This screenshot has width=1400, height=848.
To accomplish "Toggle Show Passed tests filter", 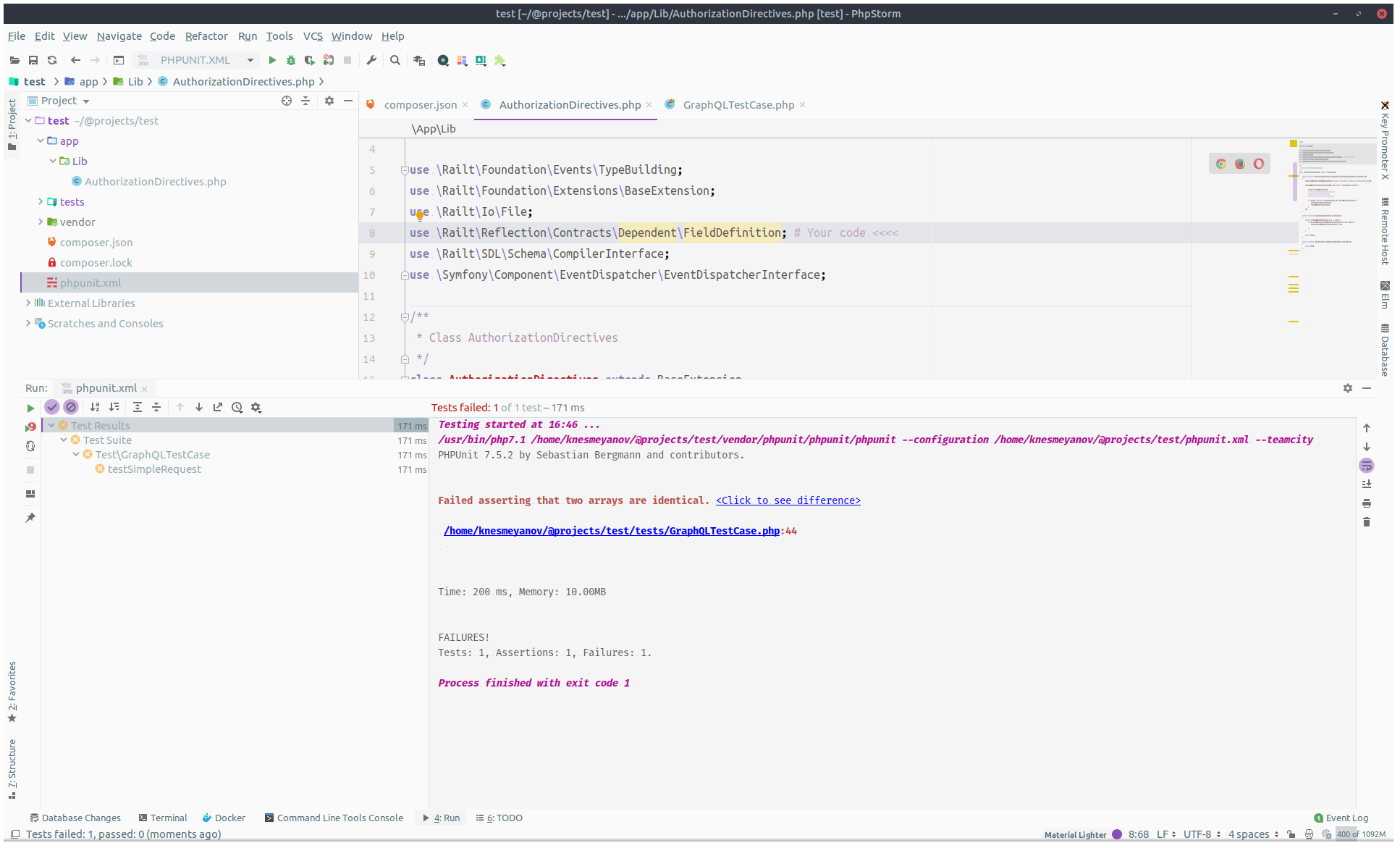I will coord(51,407).
